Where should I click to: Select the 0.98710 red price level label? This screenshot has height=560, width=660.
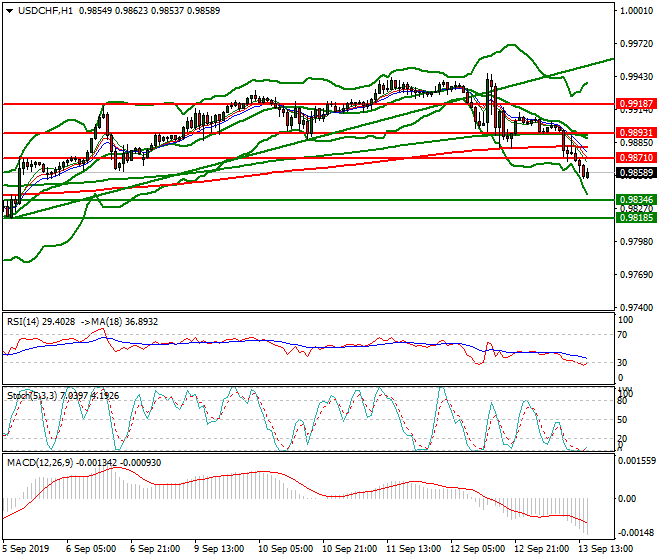pos(636,158)
